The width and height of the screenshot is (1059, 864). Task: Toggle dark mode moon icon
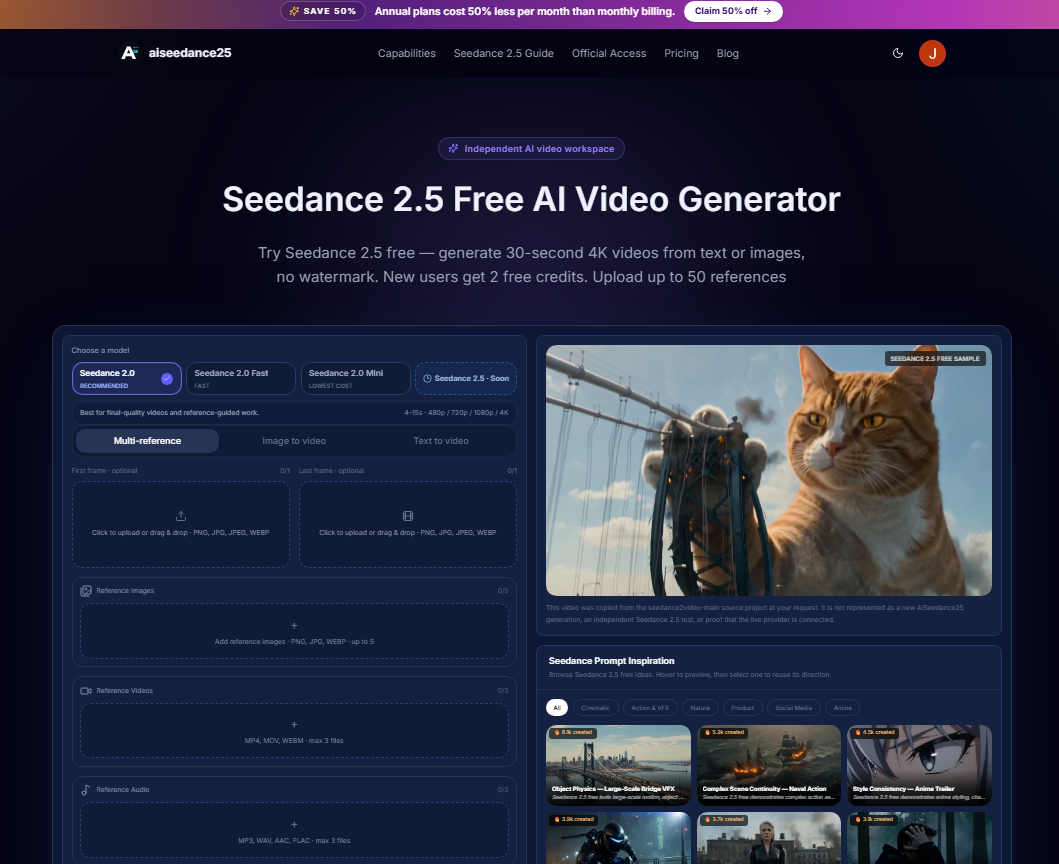point(898,53)
